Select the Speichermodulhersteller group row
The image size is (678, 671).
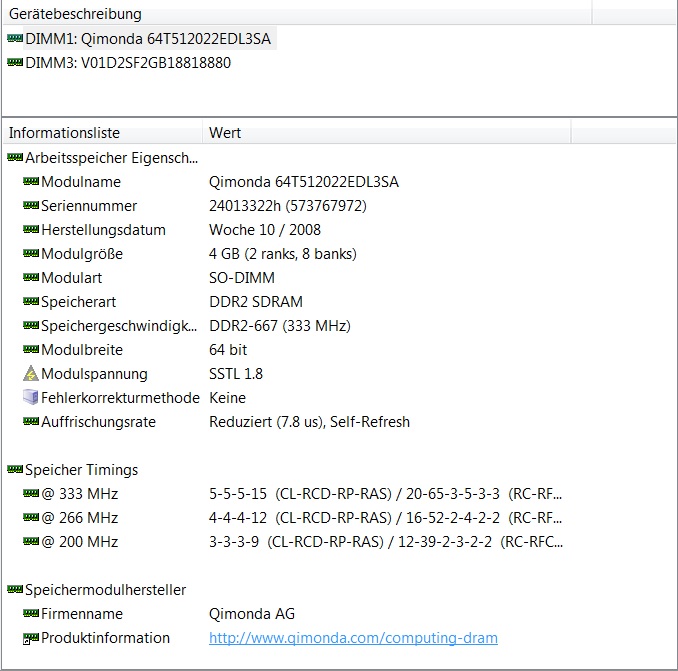click(x=106, y=589)
